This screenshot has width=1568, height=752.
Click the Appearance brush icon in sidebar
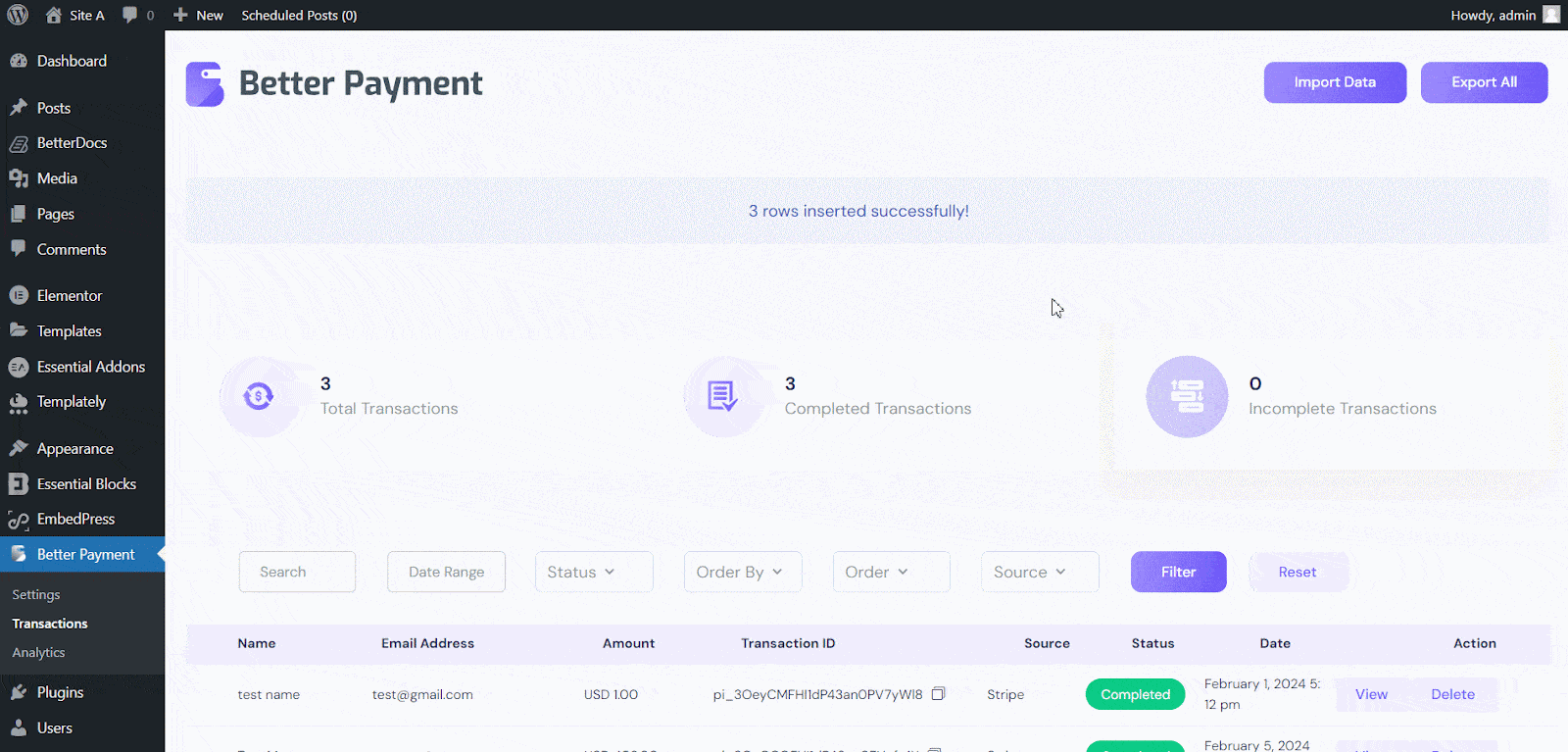pos(19,448)
